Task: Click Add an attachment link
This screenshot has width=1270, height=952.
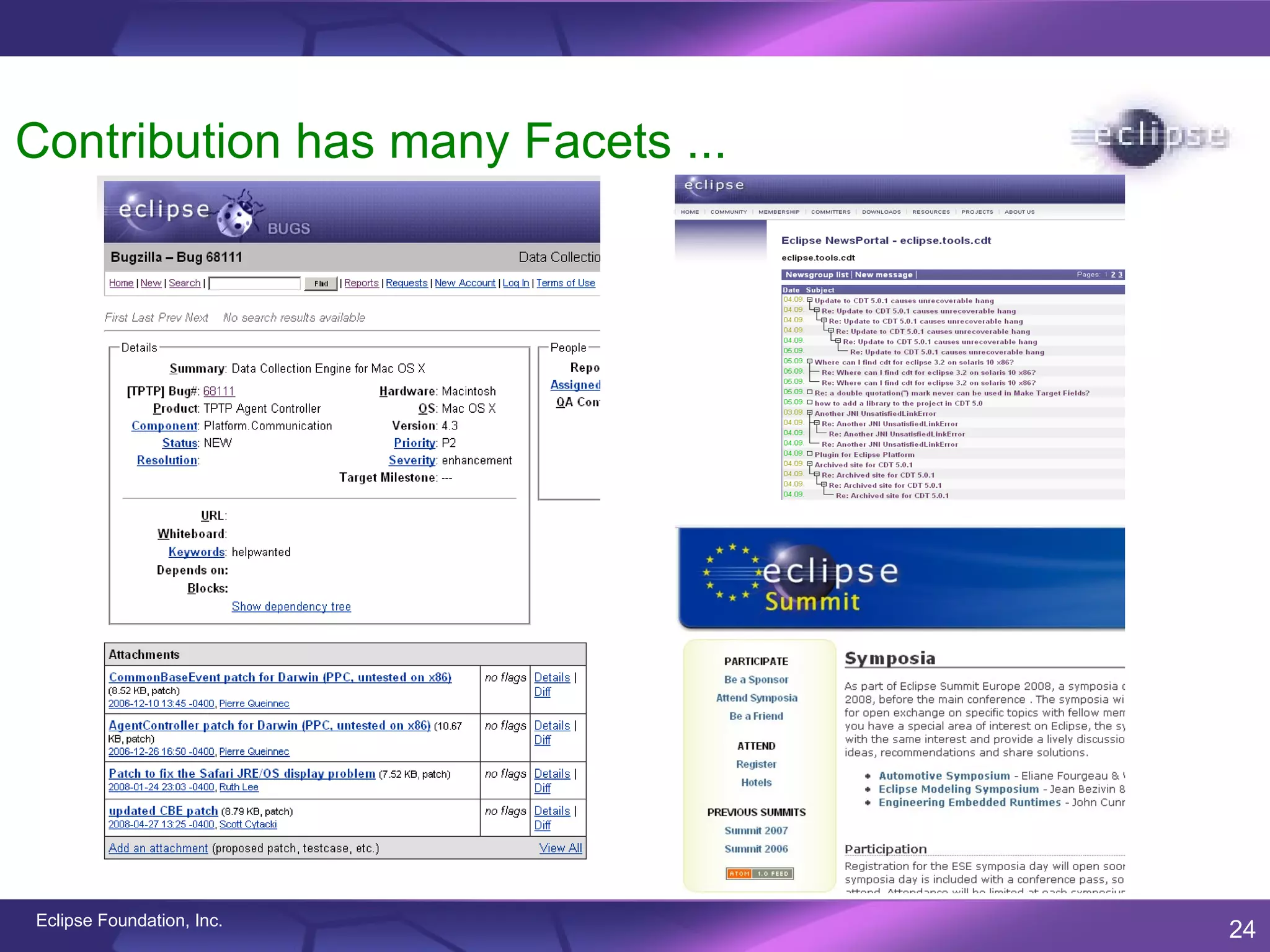Action: 158,848
